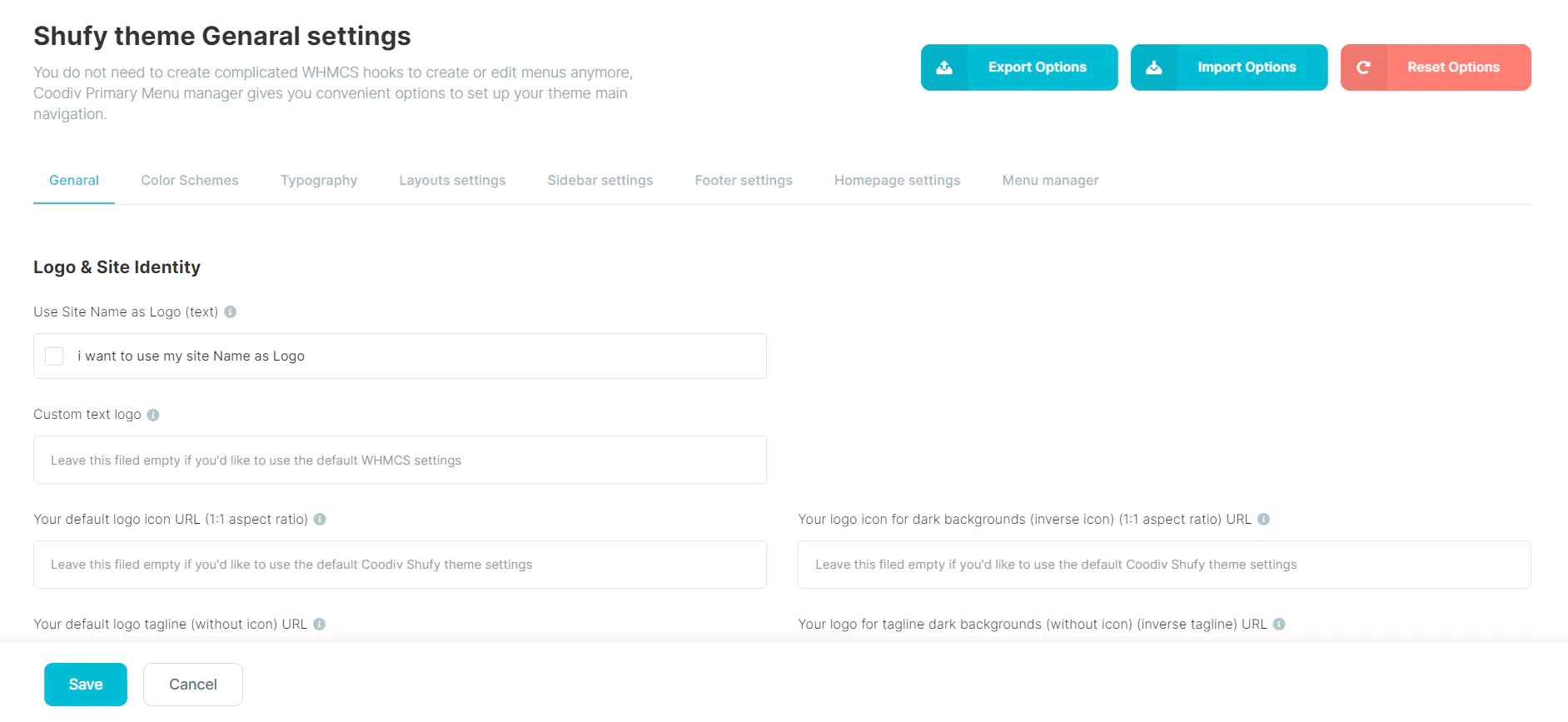The height and width of the screenshot is (722, 1568).
Task: Click info icon for inverse tagline URL
Action: (x=1279, y=624)
